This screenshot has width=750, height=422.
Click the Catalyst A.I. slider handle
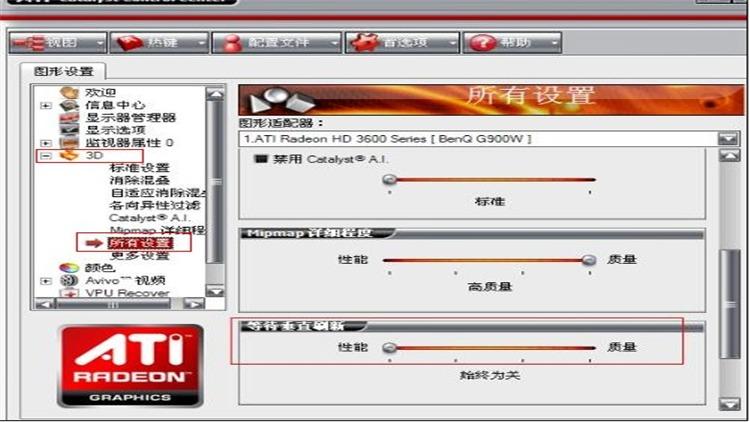(390, 180)
